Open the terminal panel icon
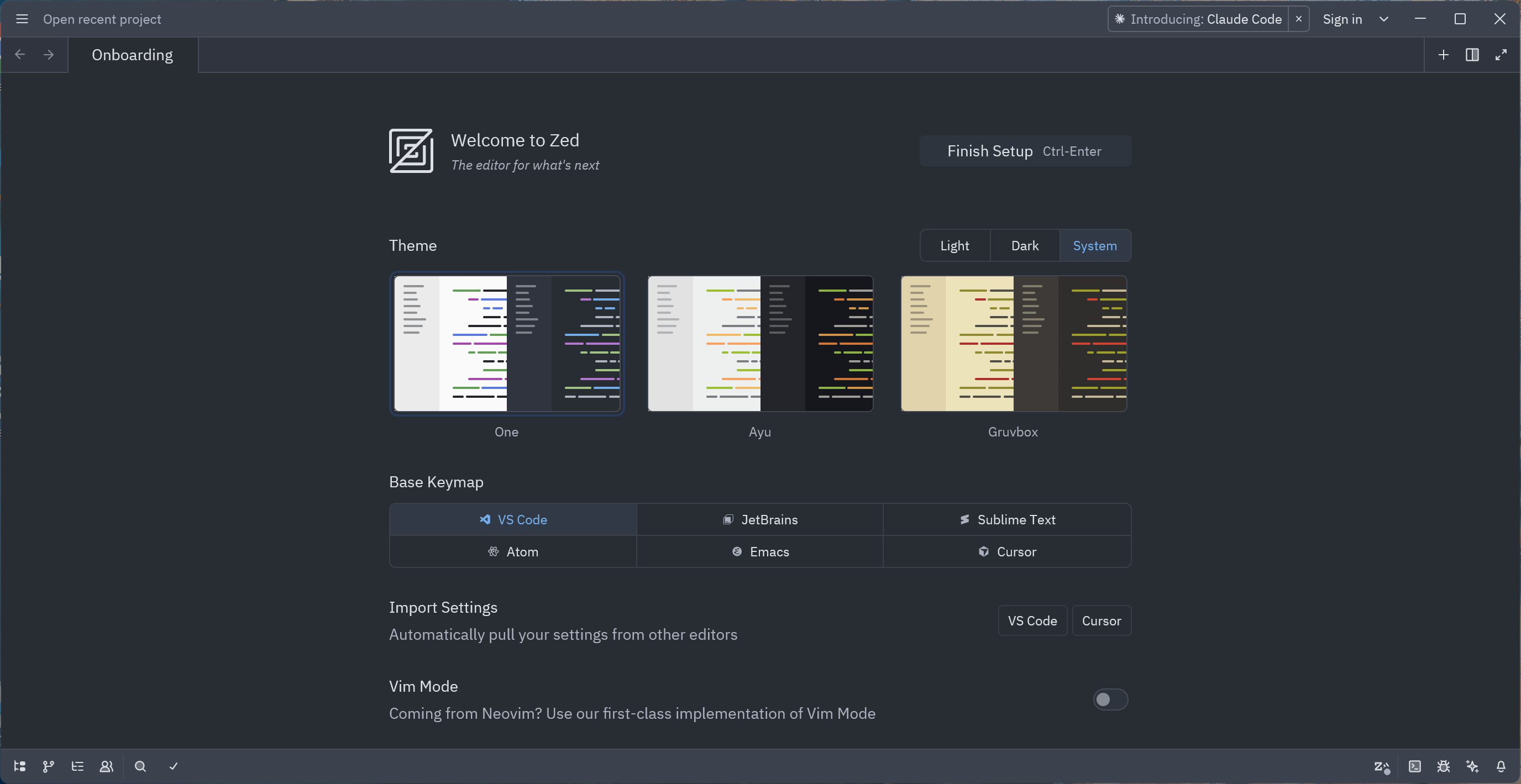This screenshot has width=1521, height=784. click(x=1415, y=766)
